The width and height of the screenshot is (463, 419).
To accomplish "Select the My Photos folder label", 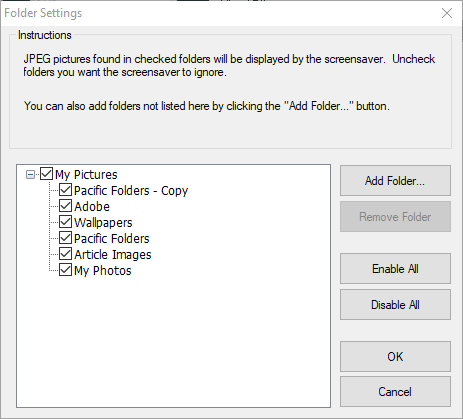I will pos(103,271).
